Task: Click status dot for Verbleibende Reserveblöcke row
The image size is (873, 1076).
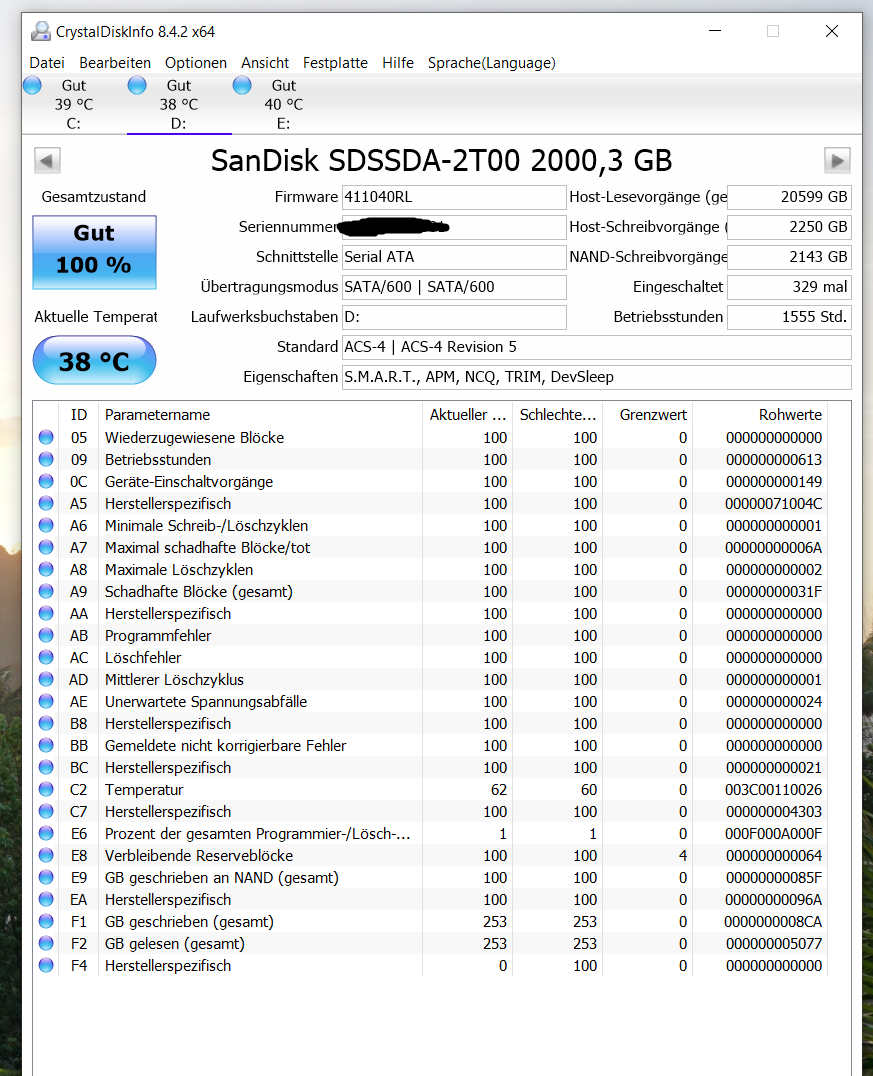Action: point(46,855)
